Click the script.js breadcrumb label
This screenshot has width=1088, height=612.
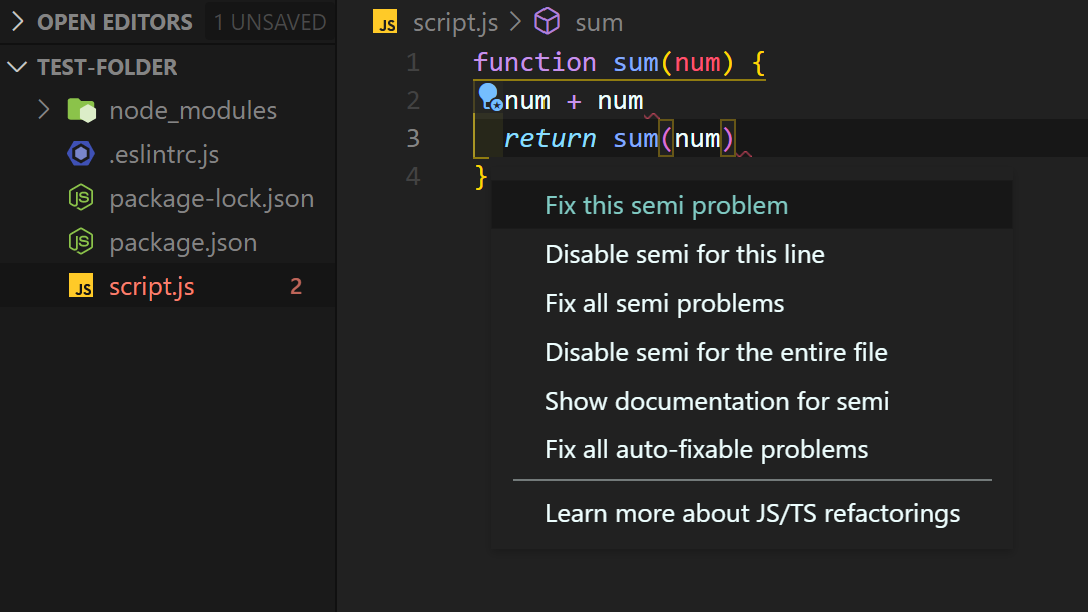click(453, 22)
